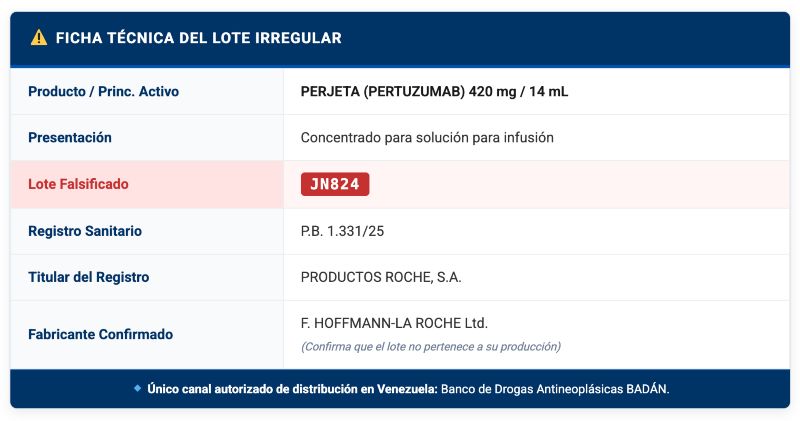
Task: Click the 'Presentación' row label
Action: point(70,138)
